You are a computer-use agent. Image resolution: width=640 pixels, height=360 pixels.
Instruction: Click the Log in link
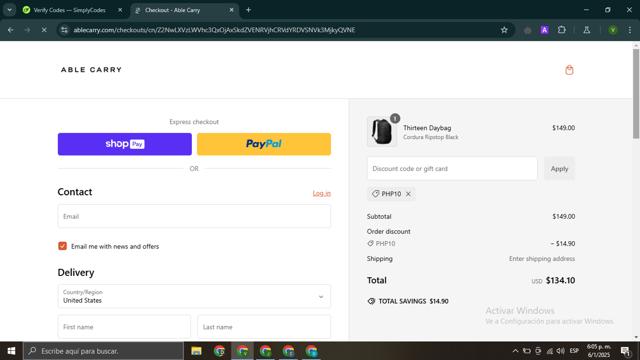pos(322,193)
